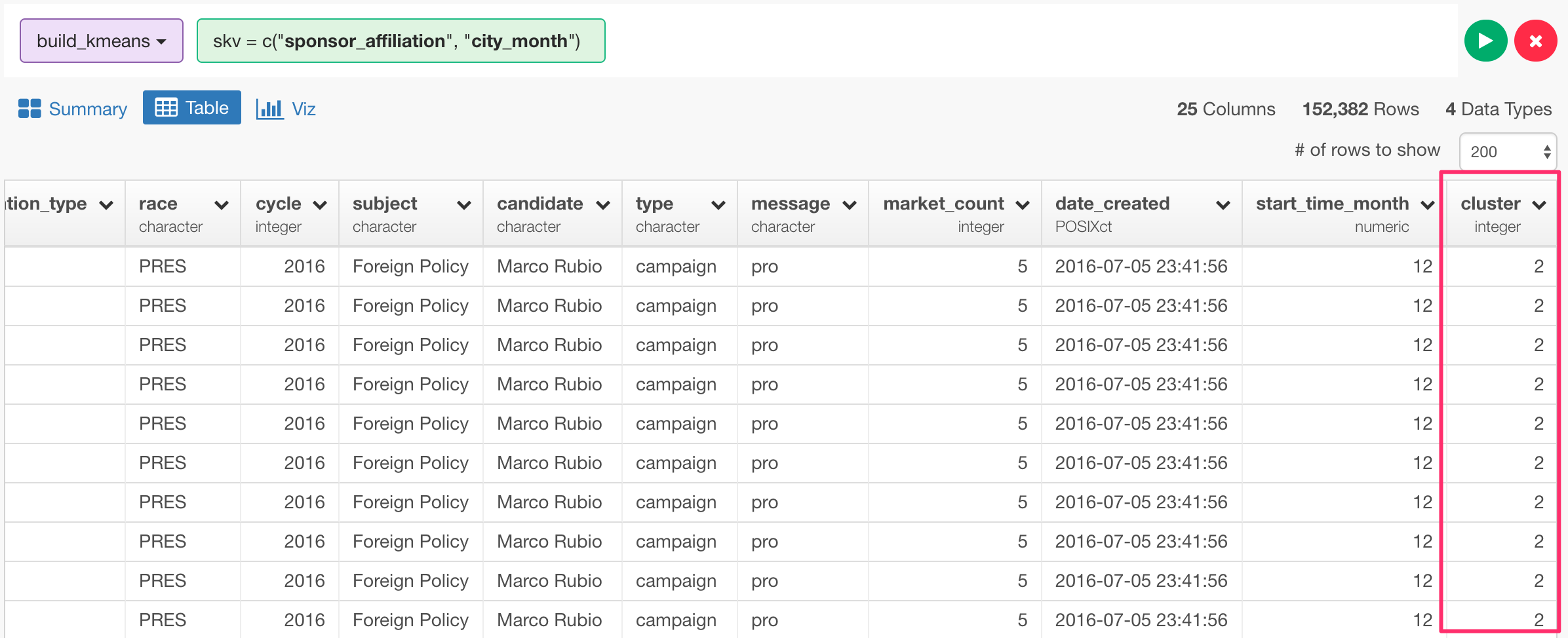Viewport: 1568px width, 638px height.
Task: Click the Viz bar chart icon
Action: coord(269,109)
